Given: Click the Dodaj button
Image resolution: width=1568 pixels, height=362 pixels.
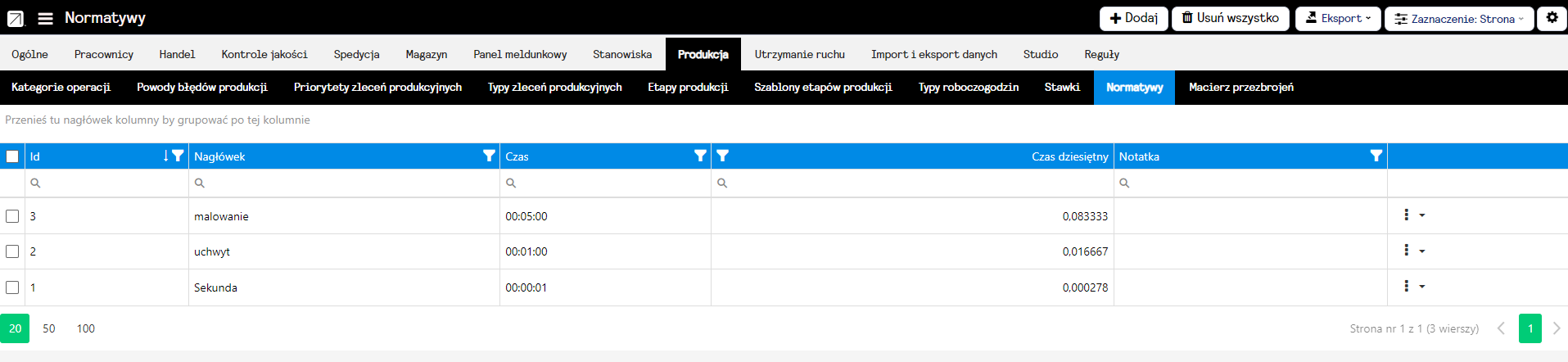Looking at the screenshot, I should click(x=1133, y=18).
